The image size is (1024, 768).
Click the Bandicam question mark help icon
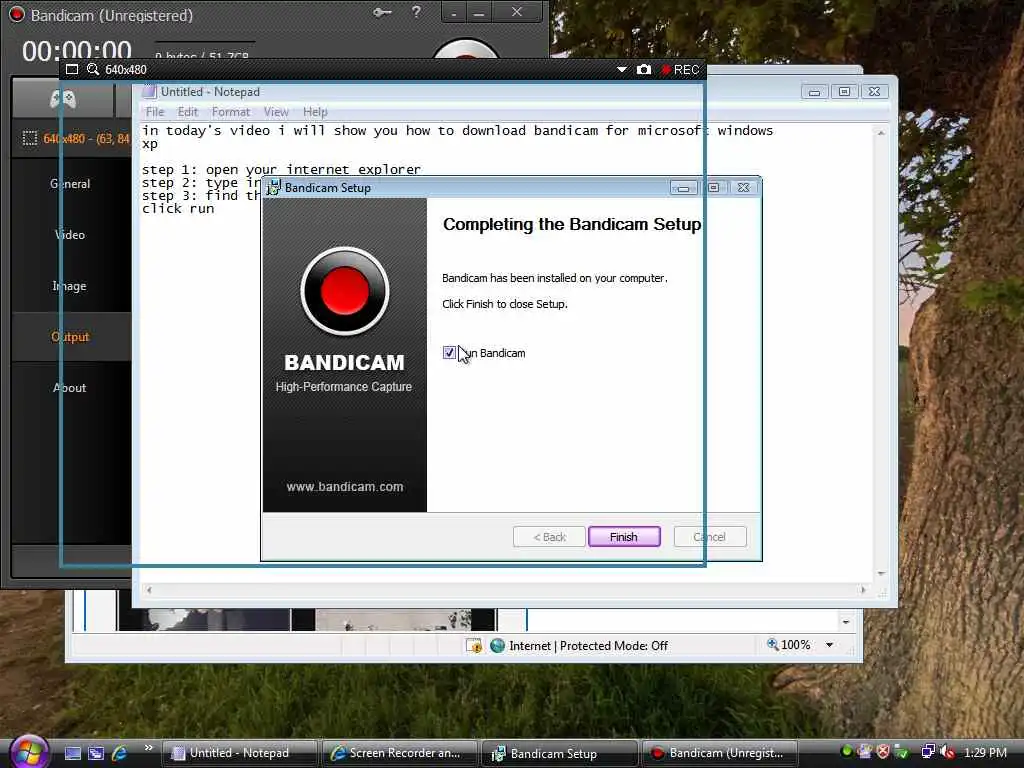pyautogui.click(x=416, y=12)
